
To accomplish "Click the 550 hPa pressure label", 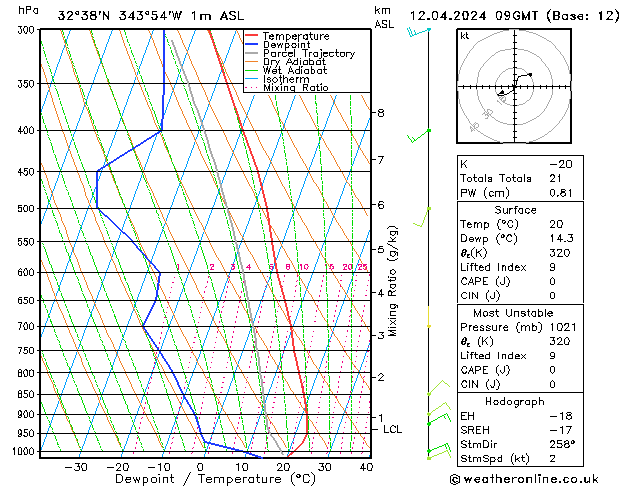I will coord(28,242).
